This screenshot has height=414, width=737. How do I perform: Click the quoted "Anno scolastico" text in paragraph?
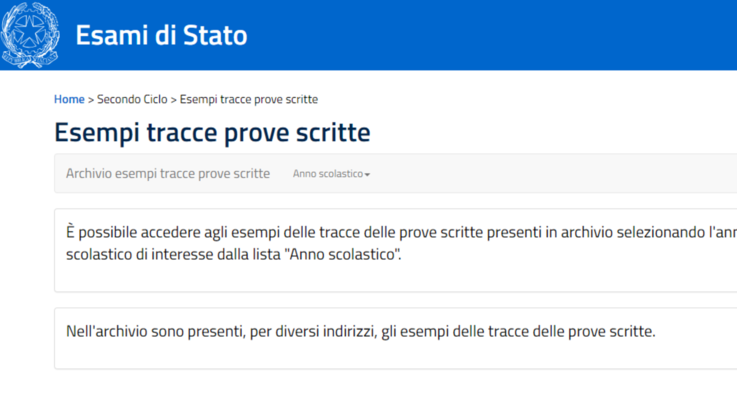click(x=341, y=254)
